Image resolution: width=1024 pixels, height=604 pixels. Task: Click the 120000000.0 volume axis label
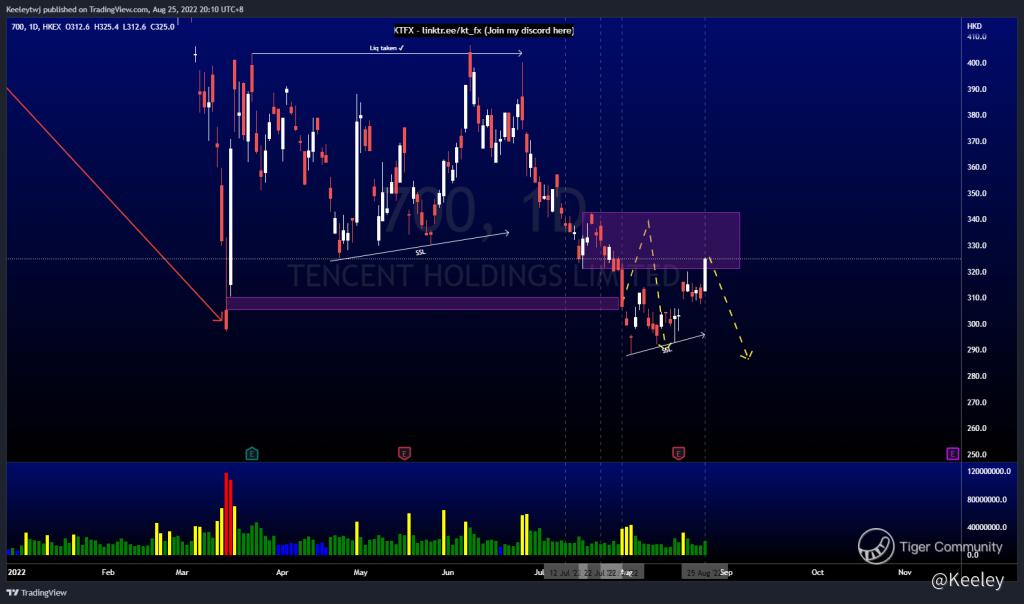click(989, 471)
